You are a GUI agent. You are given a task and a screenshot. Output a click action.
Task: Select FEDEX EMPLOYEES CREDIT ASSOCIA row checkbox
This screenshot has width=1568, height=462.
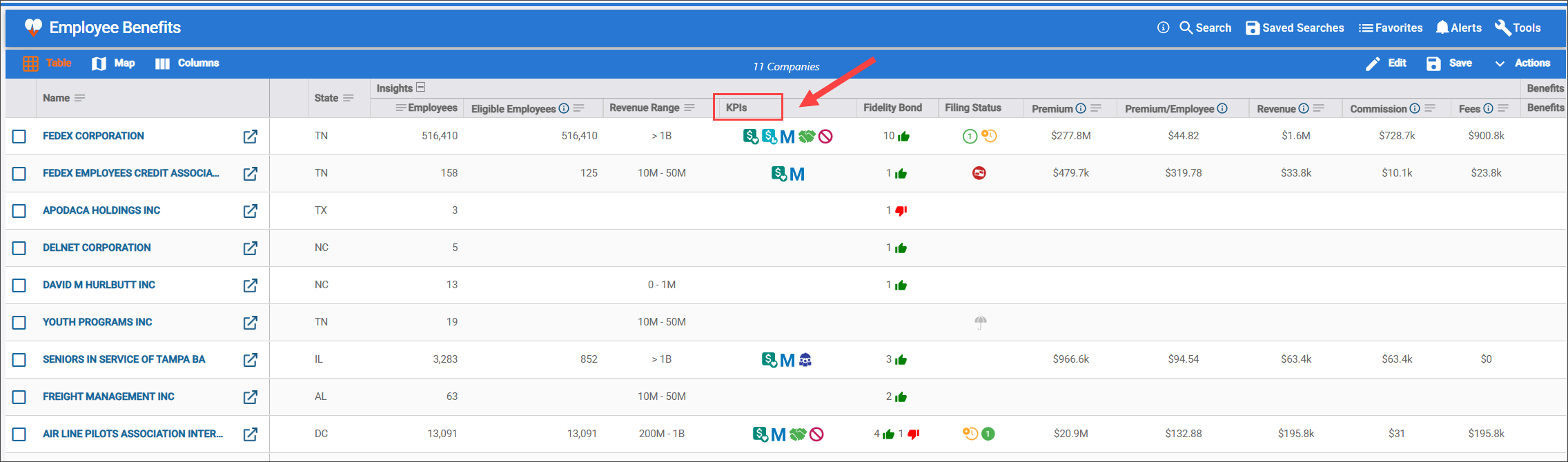(19, 174)
